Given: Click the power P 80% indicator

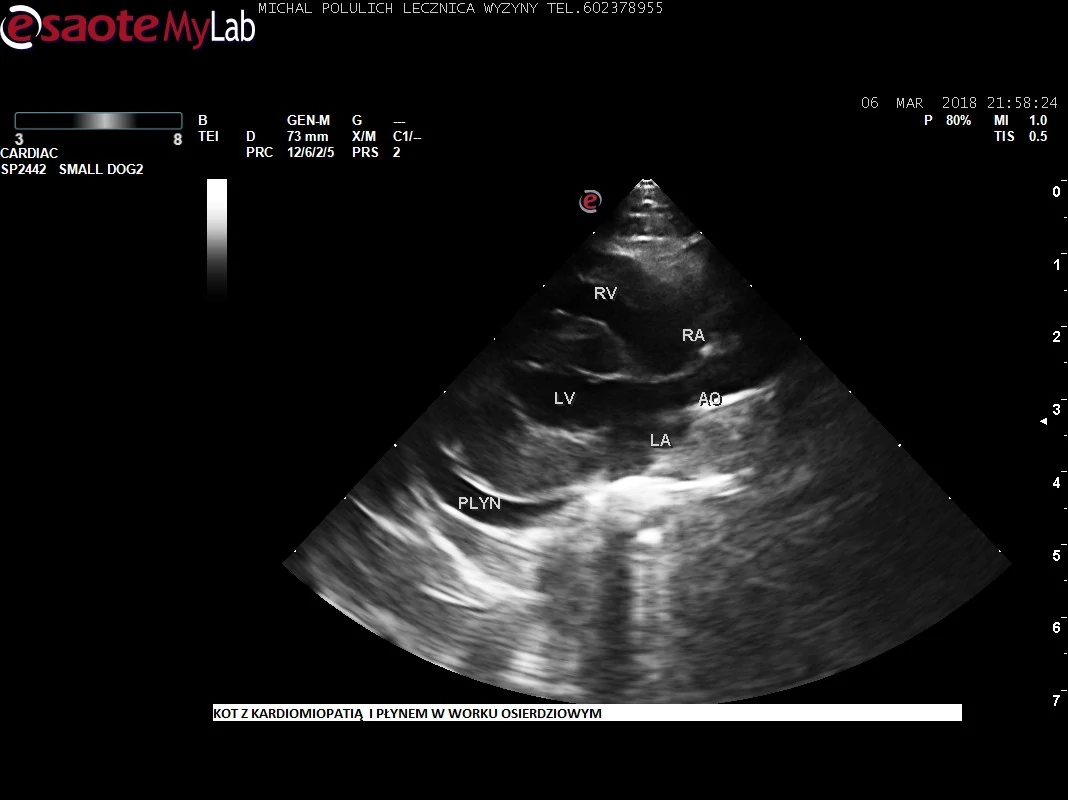Looking at the screenshot, I should click(x=947, y=120).
